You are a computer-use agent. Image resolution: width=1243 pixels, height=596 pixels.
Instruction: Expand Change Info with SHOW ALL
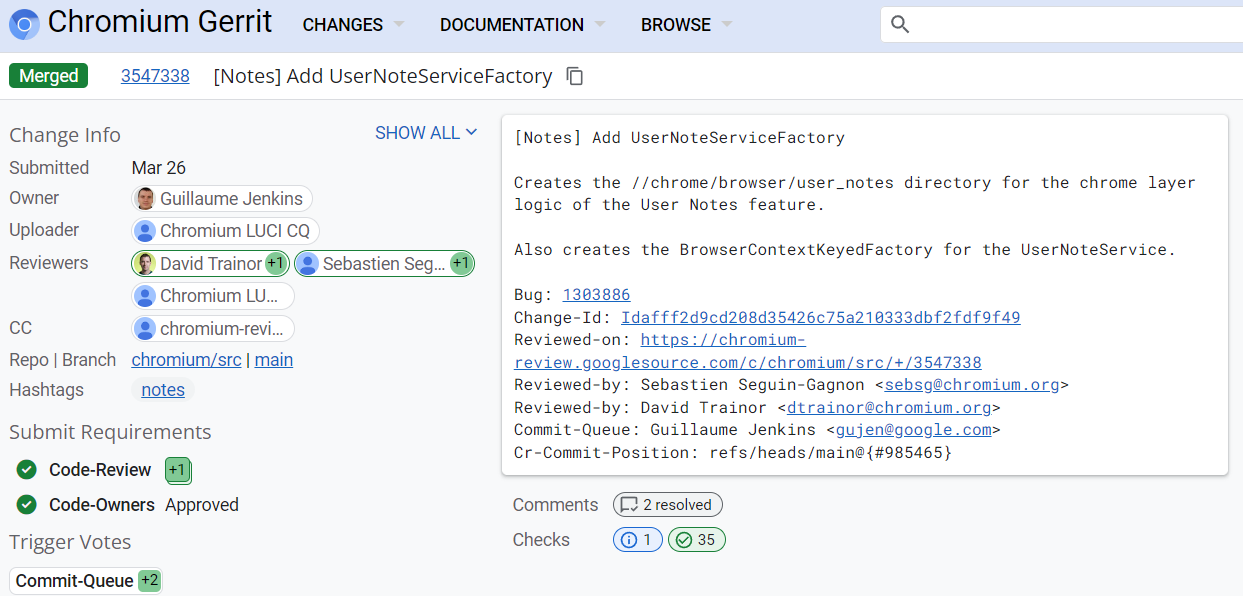tap(426, 133)
